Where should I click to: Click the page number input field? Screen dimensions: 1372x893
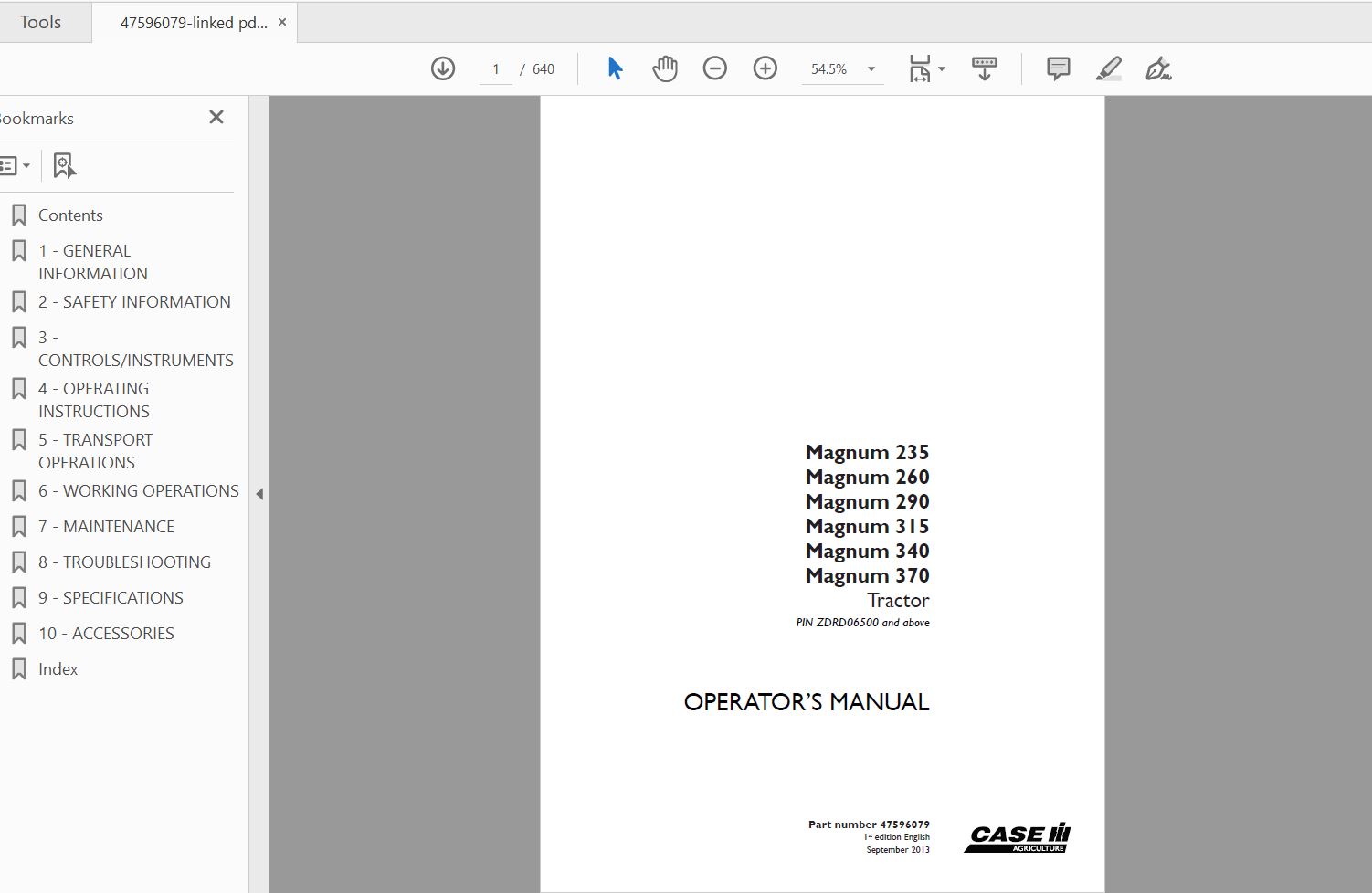click(x=496, y=69)
